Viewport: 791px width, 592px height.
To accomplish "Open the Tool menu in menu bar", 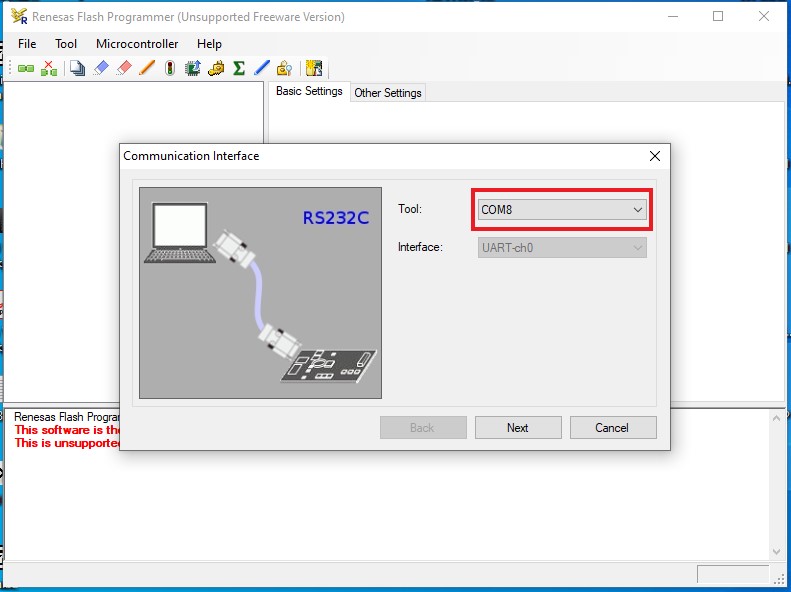I will click(x=66, y=44).
